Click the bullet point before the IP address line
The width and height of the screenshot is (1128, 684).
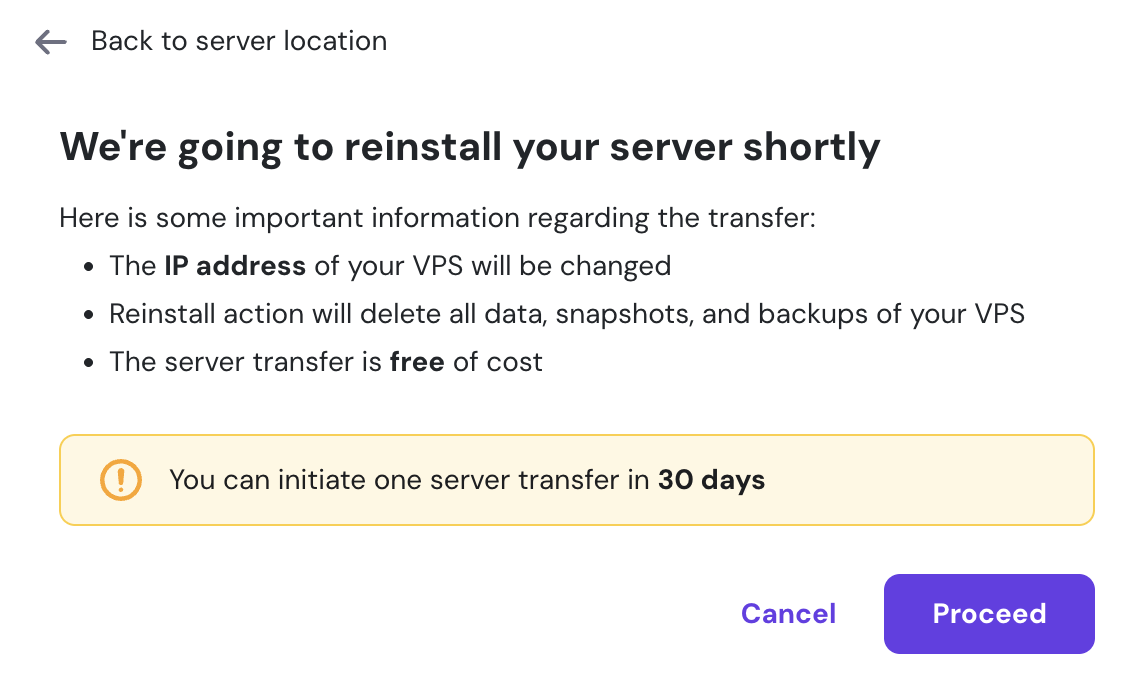tap(89, 268)
